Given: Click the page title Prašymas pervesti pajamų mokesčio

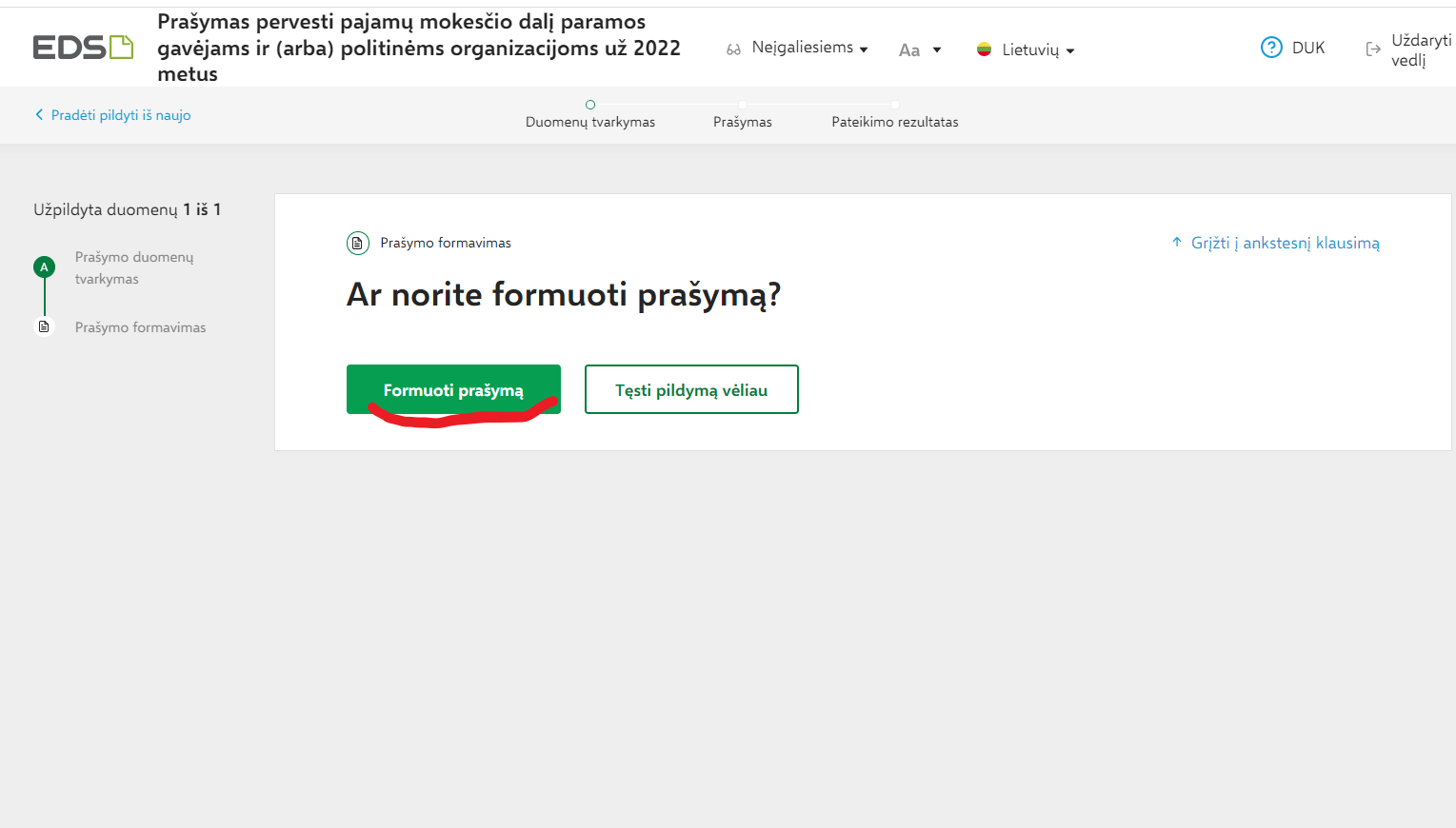Looking at the screenshot, I should coord(419,48).
